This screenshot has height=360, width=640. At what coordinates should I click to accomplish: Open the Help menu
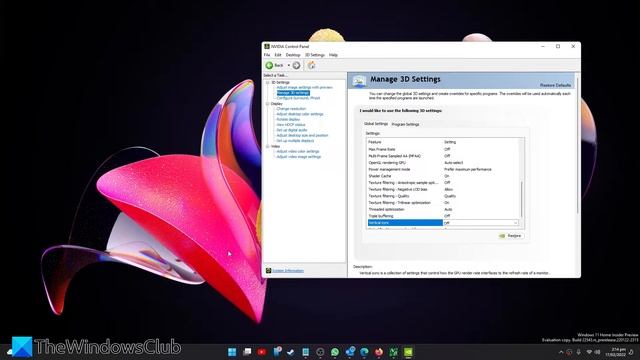coord(333,55)
